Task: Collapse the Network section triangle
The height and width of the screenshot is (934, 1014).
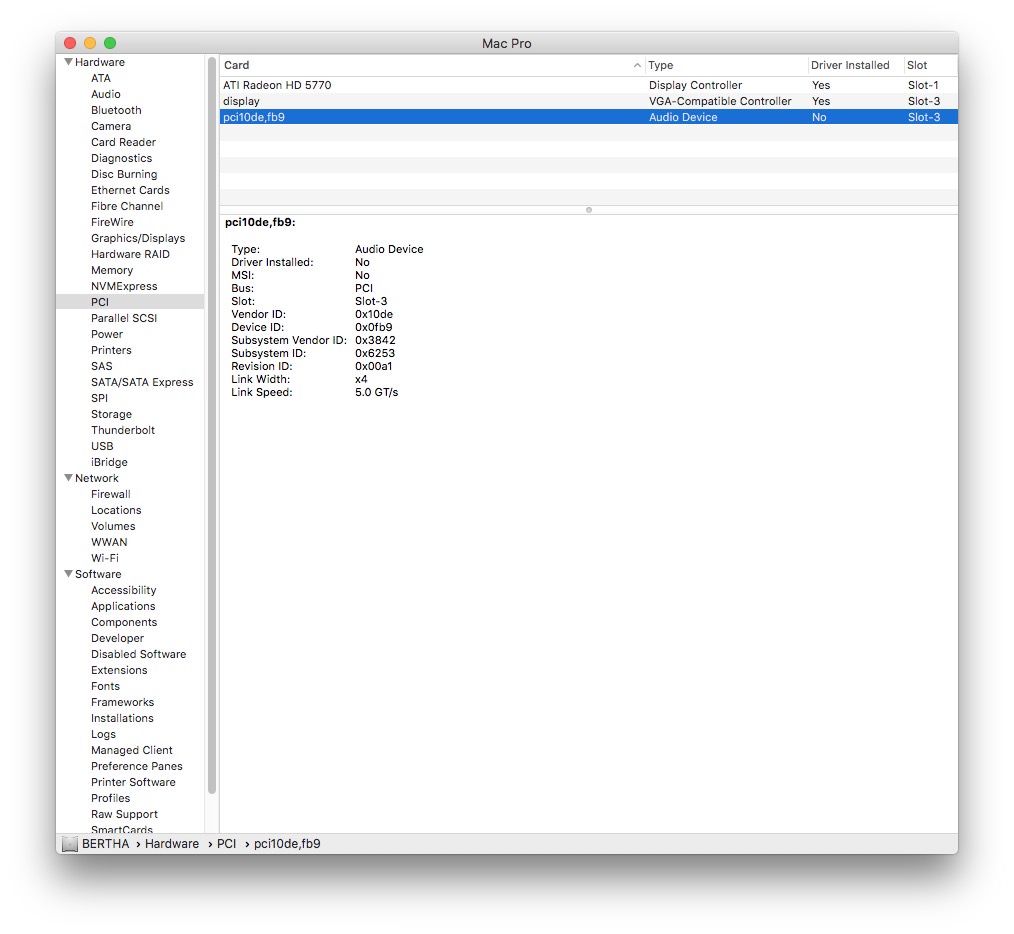Action: point(68,478)
